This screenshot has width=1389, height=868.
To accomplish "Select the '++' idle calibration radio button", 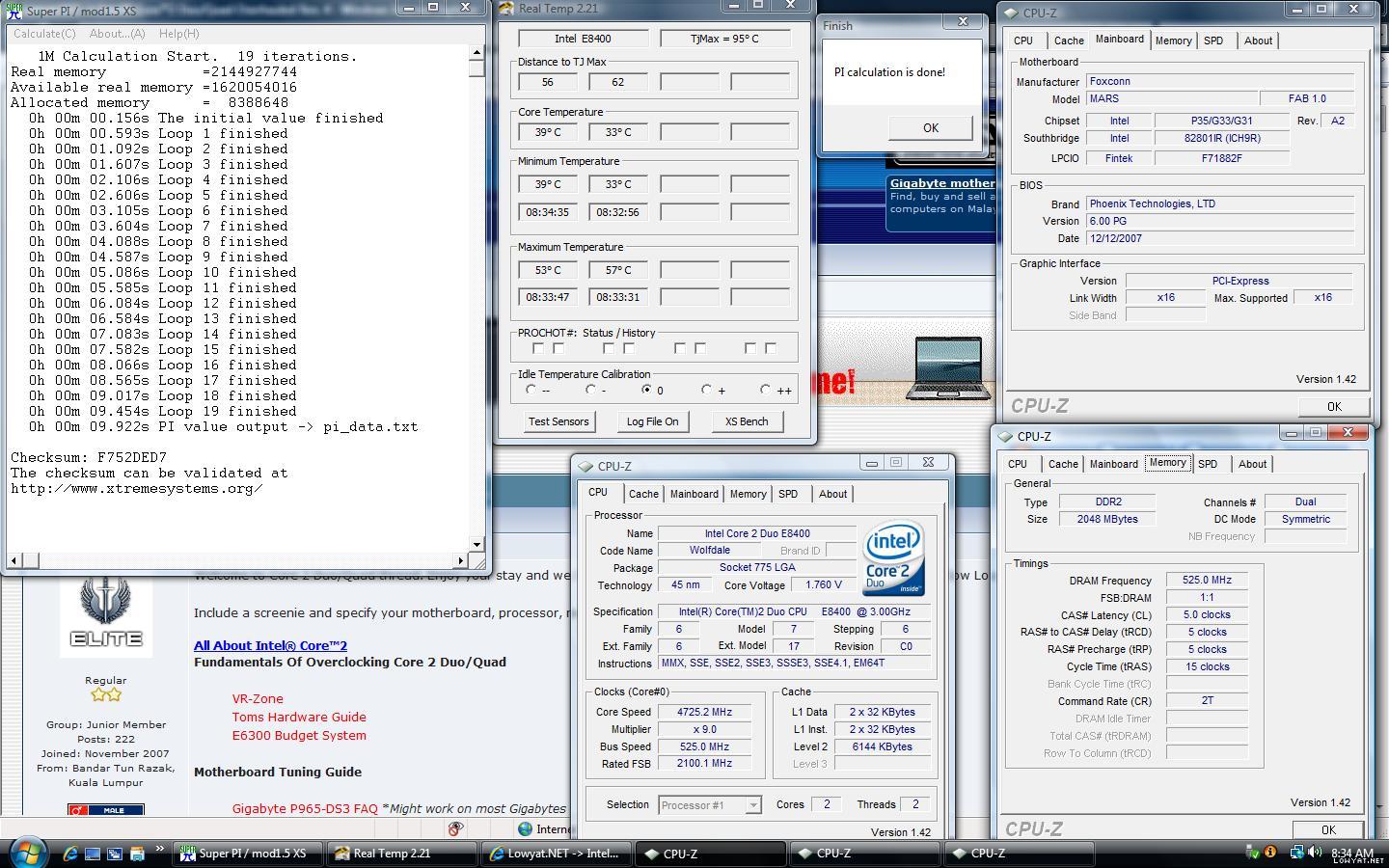I will [765, 390].
